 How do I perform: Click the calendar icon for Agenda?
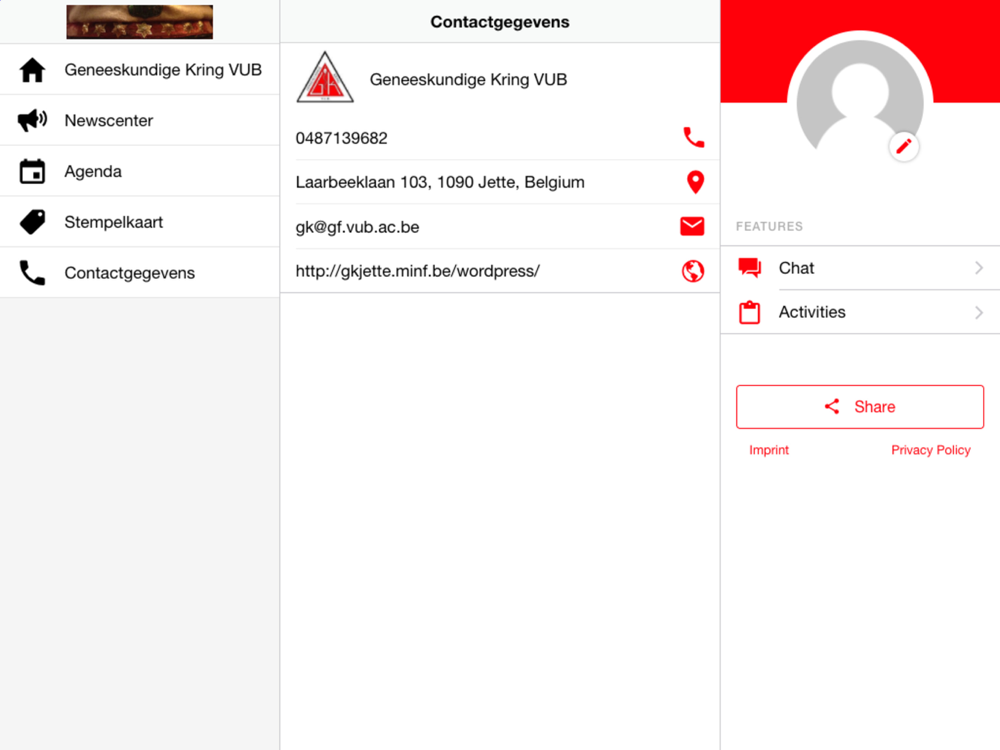[32, 171]
